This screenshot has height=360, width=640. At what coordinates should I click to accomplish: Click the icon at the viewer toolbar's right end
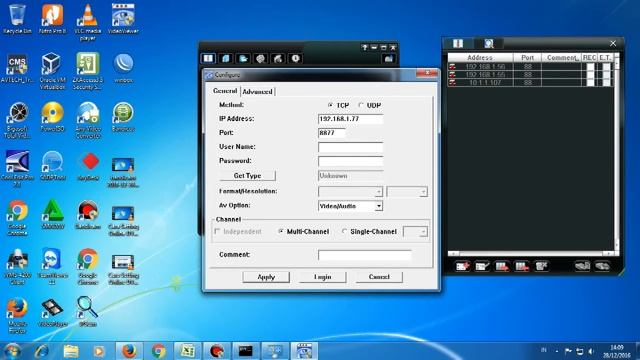click(x=388, y=59)
